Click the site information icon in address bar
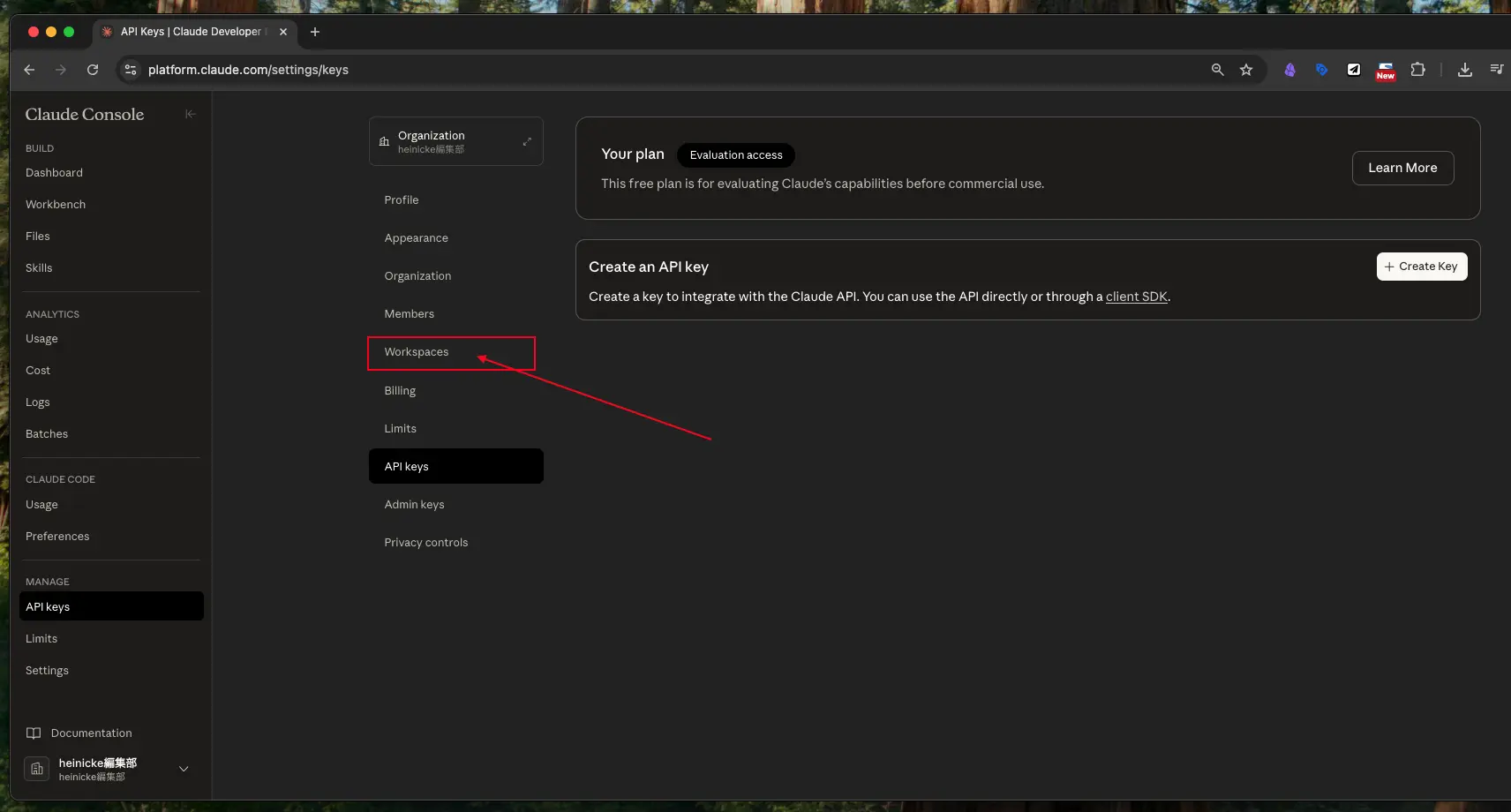Image resolution: width=1511 pixels, height=812 pixels. point(131,70)
